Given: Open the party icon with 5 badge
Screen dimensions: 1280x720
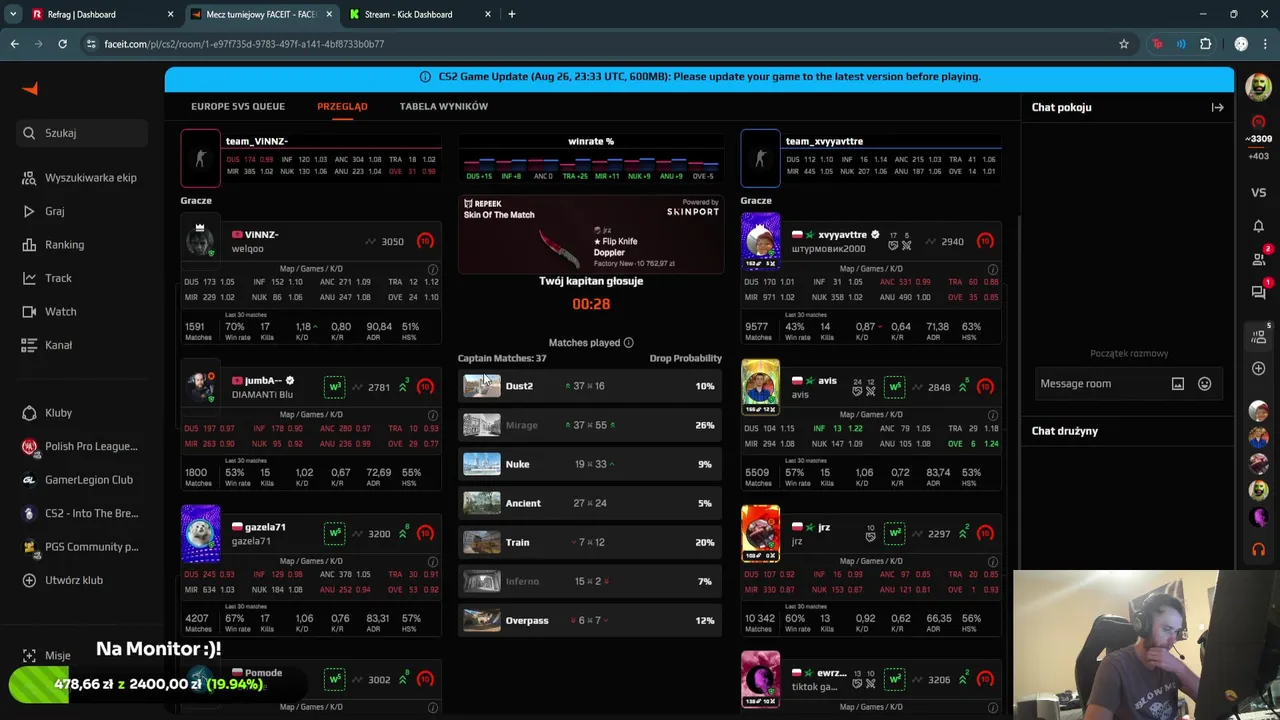Looking at the screenshot, I should (x=1259, y=336).
